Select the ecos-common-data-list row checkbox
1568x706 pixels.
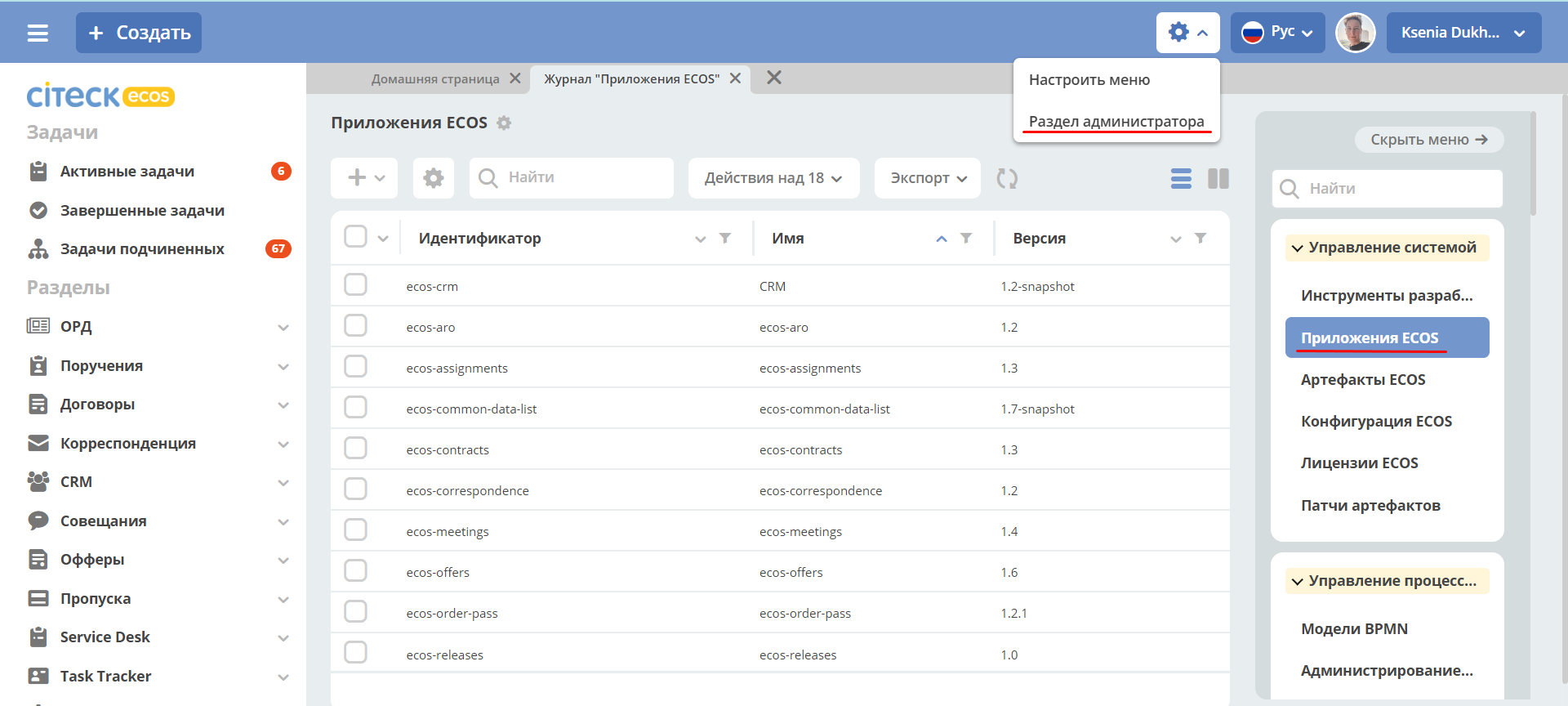[356, 407]
